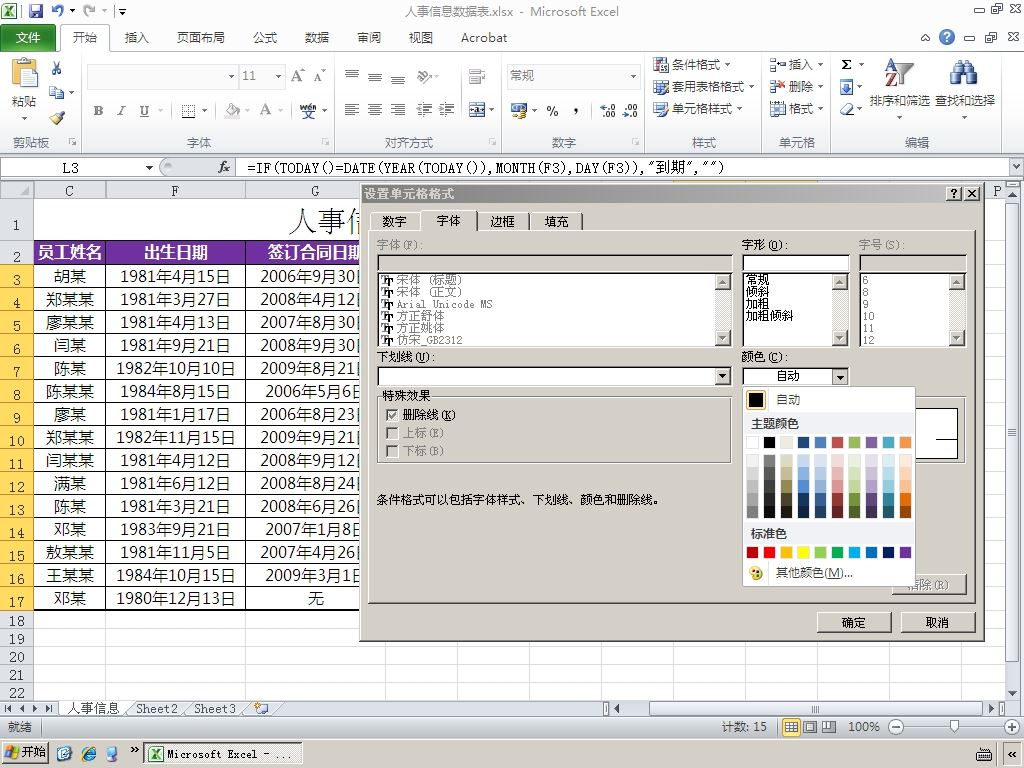Click the Page Layout view status bar icon
The height and width of the screenshot is (768, 1024).
point(810,727)
